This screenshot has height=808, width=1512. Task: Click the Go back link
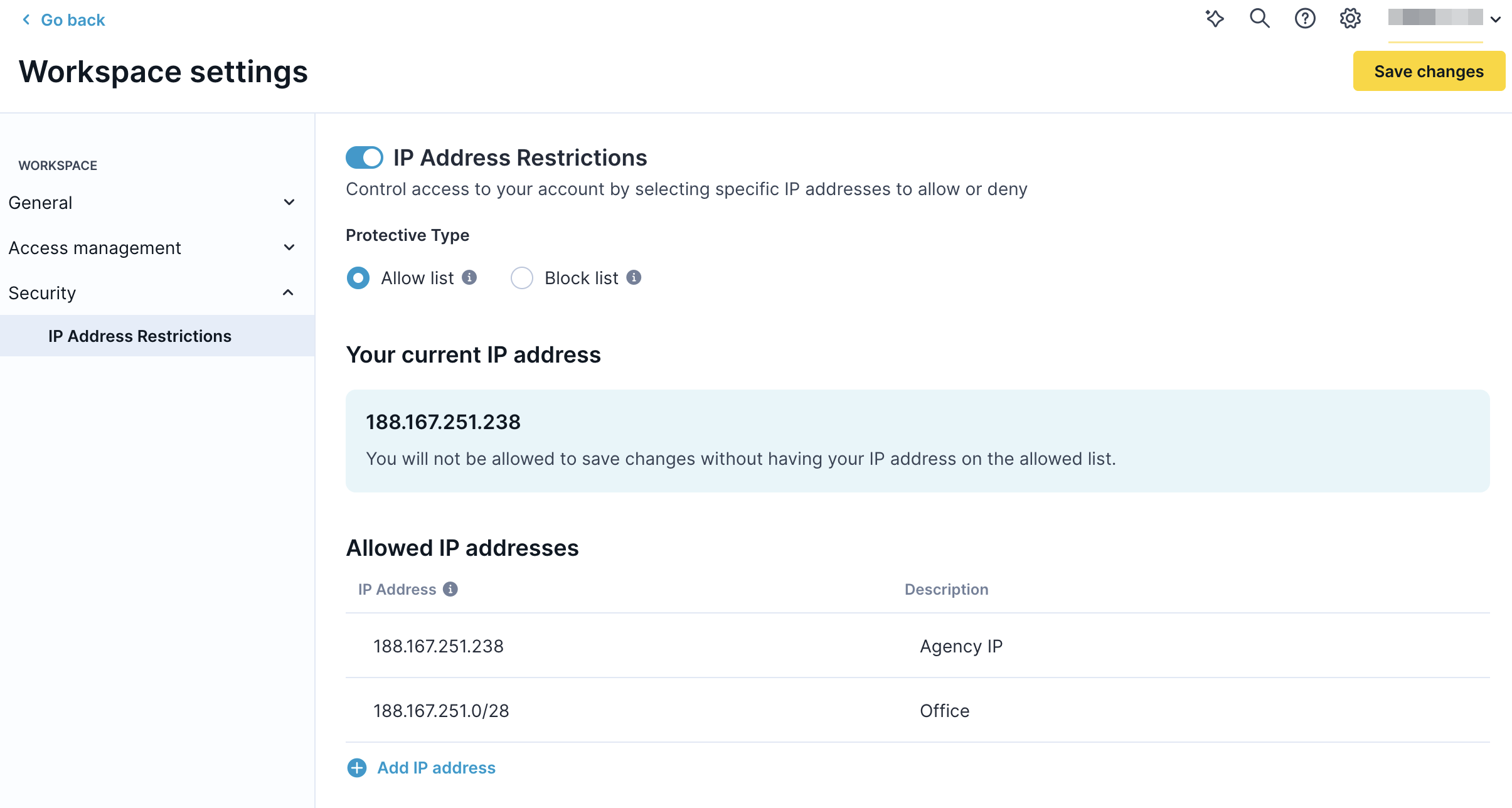click(73, 19)
